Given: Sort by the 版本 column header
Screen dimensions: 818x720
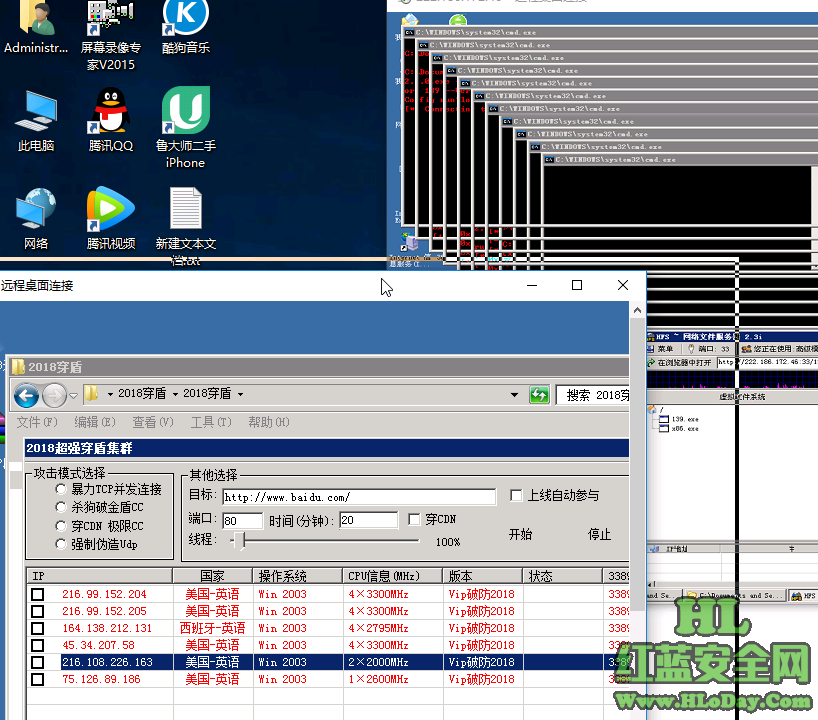Looking at the screenshot, I should pos(483,576).
